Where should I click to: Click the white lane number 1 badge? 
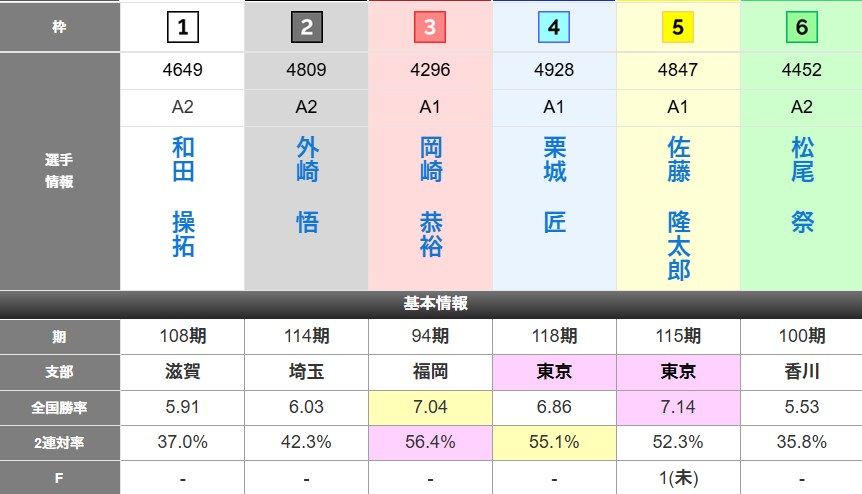[x=183, y=27]
